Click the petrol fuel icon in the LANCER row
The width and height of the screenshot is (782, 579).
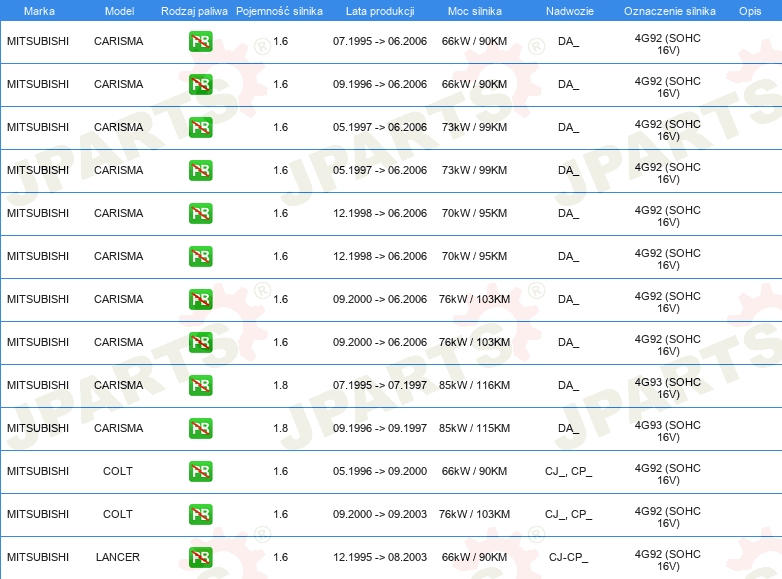tap(200, 557)
